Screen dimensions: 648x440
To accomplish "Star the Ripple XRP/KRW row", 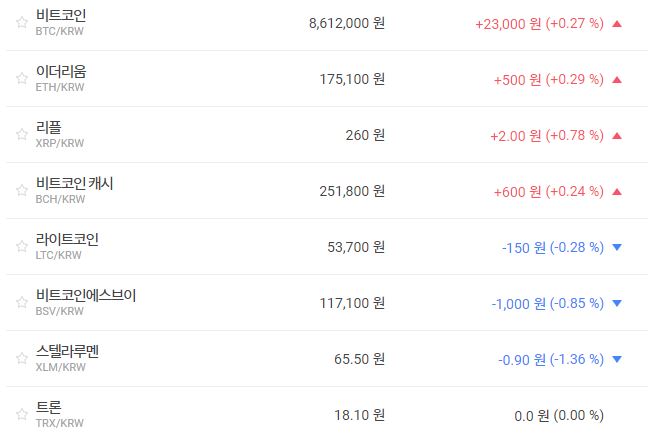I will pyautogui.click(x=21, y=134).
